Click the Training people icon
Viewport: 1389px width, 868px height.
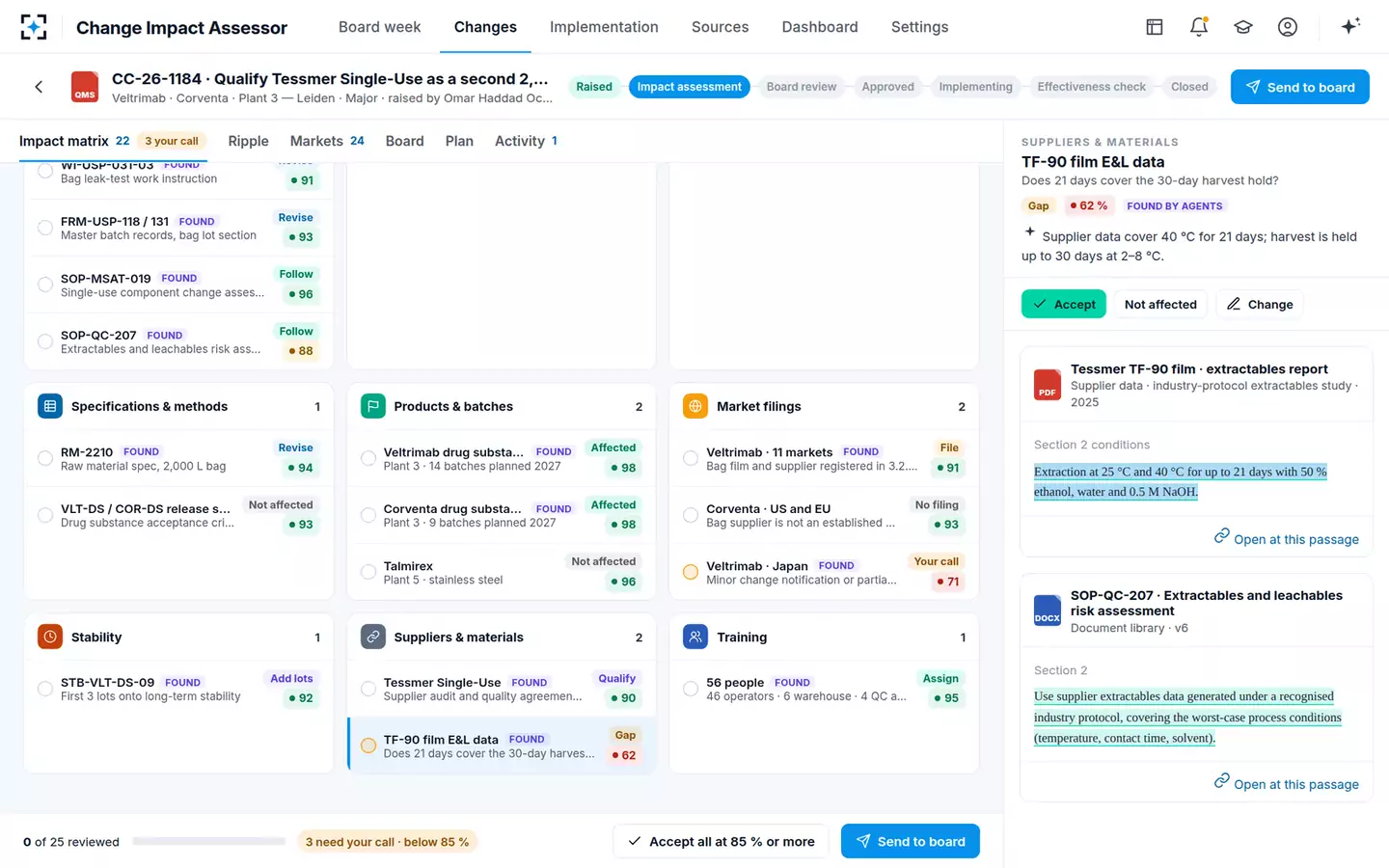tap(695, 637)
